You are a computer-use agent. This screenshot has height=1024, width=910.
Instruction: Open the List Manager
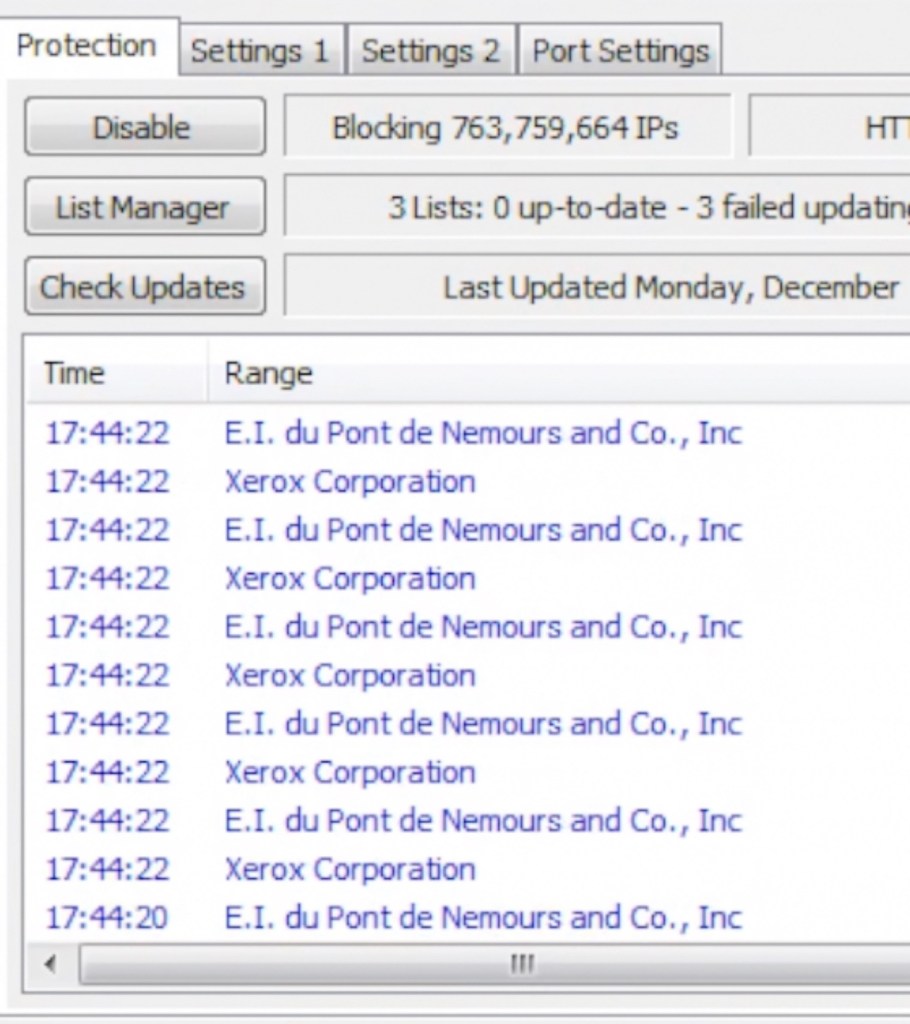(x=145, y=207)
